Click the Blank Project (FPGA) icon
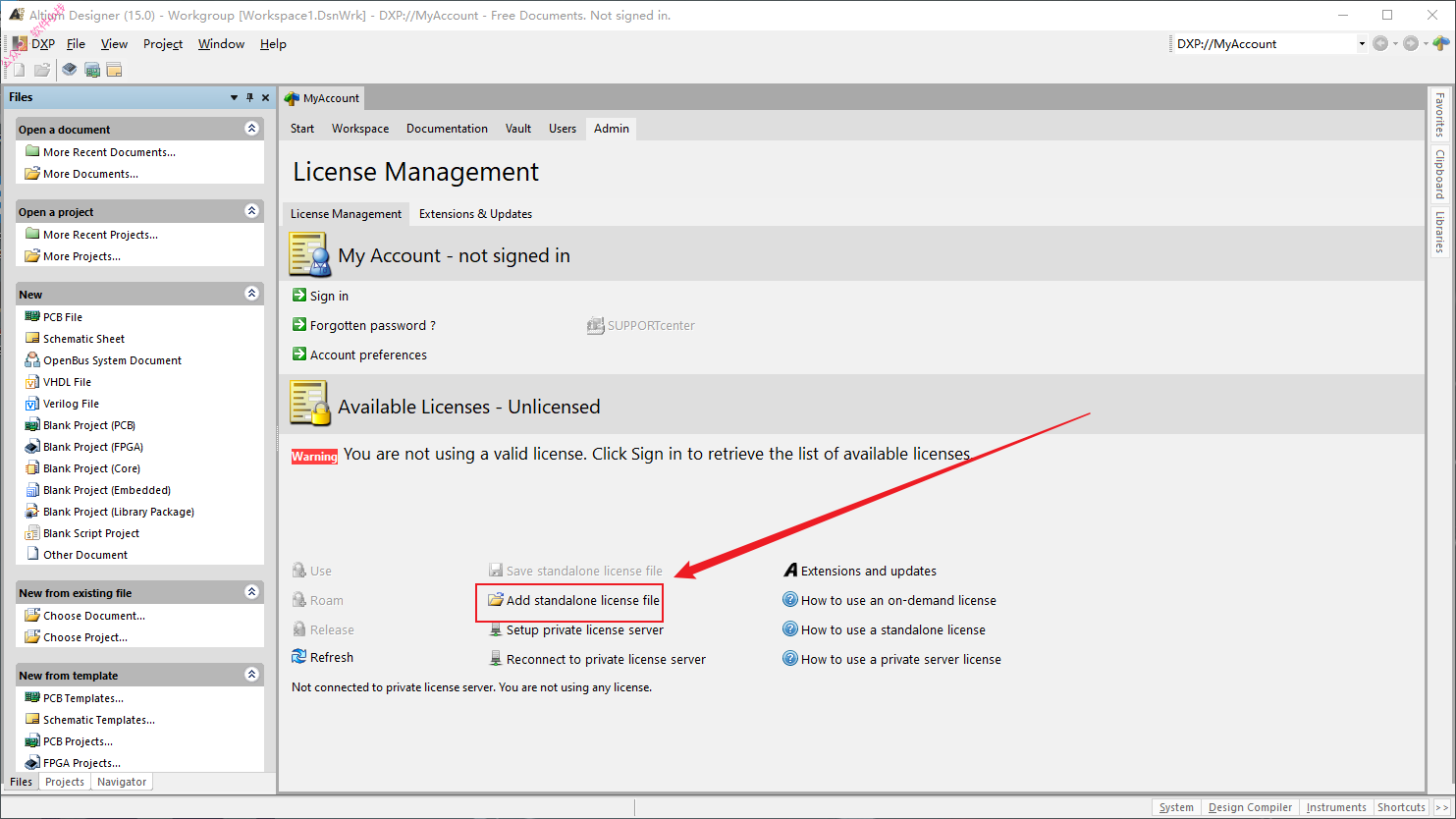Viewport: 1456px width, 819px height. (x=32, y=447)
